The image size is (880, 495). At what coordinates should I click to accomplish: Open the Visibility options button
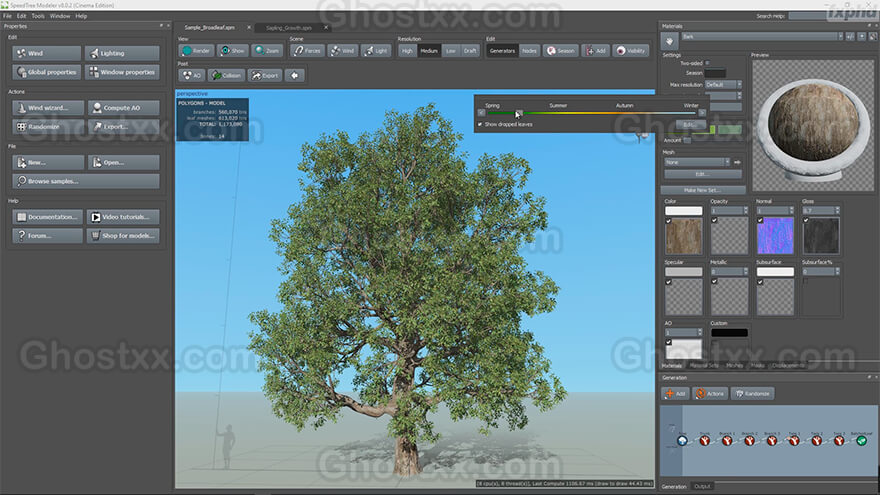(x=631, y=51)
